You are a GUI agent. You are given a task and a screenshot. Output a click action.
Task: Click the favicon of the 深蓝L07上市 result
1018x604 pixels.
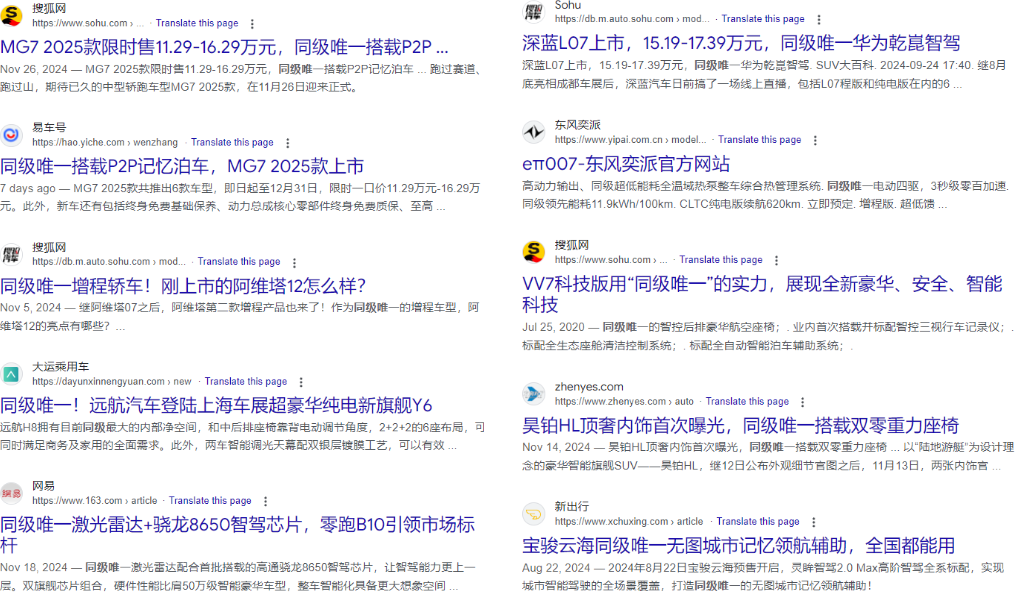[x=534, y=12]
